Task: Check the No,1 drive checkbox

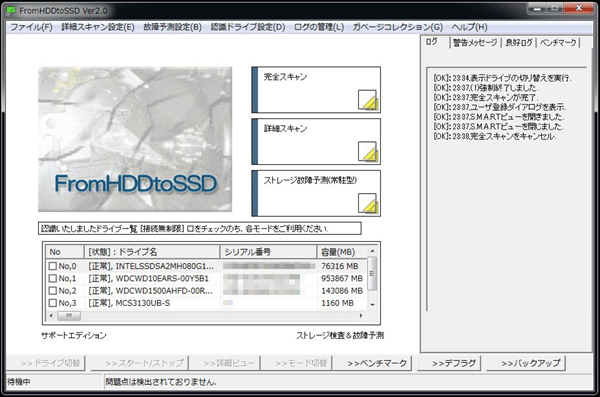Action: (53, 278)
